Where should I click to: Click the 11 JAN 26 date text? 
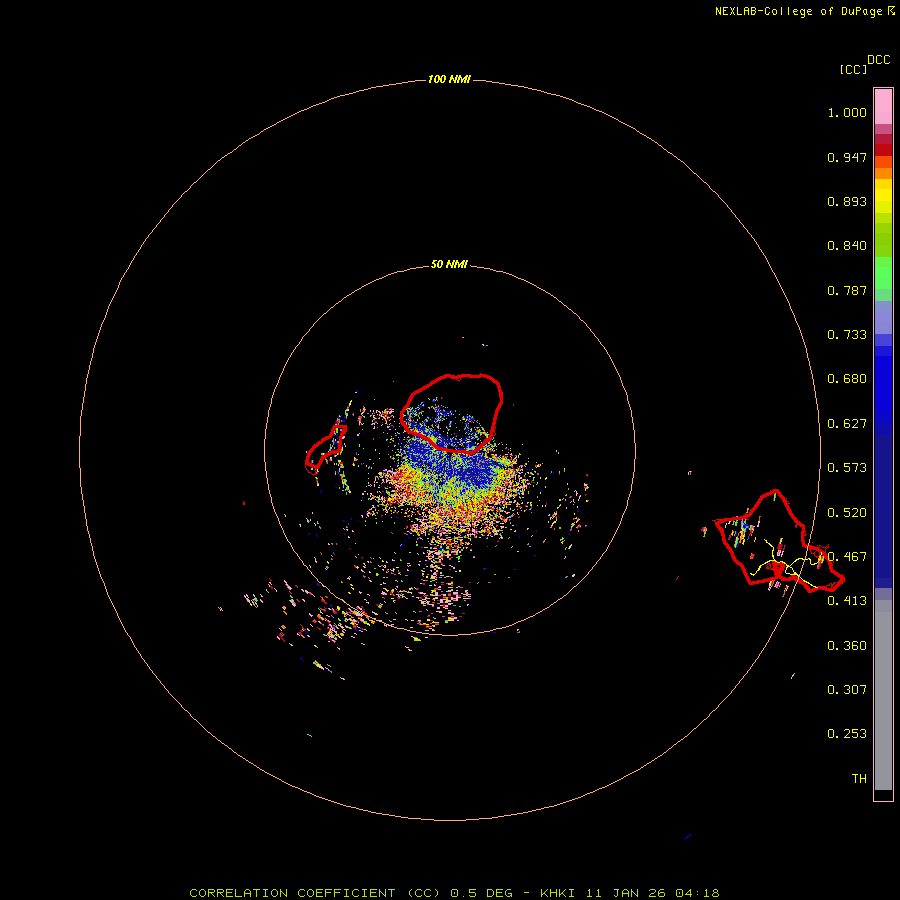click(x=624, y=893)
